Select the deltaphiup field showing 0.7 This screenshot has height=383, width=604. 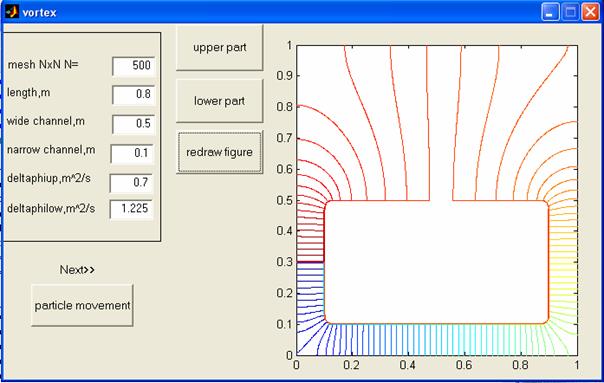coord(131,183)
